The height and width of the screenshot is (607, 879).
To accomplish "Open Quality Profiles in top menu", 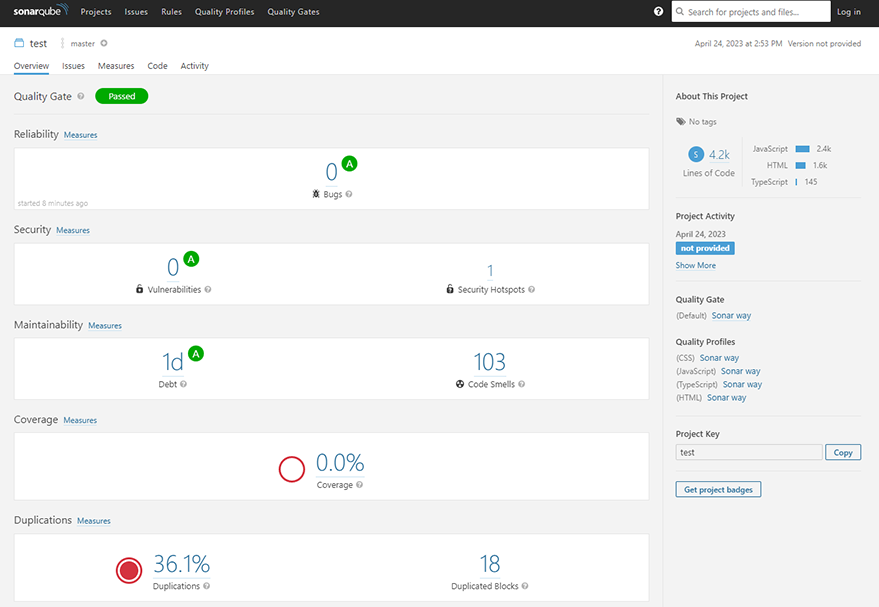I will tap(224, 11).
